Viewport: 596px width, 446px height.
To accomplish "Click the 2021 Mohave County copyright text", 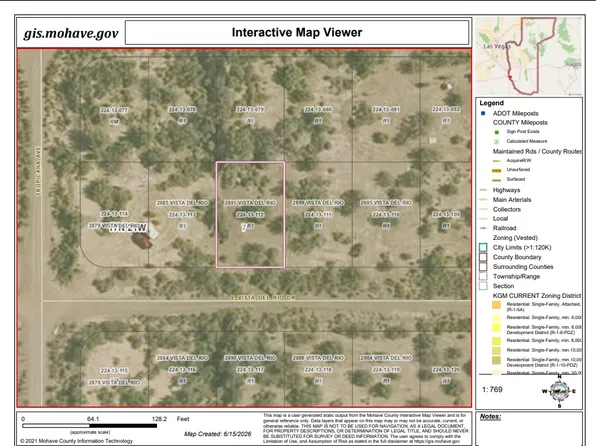I will [x=76, y=441].
